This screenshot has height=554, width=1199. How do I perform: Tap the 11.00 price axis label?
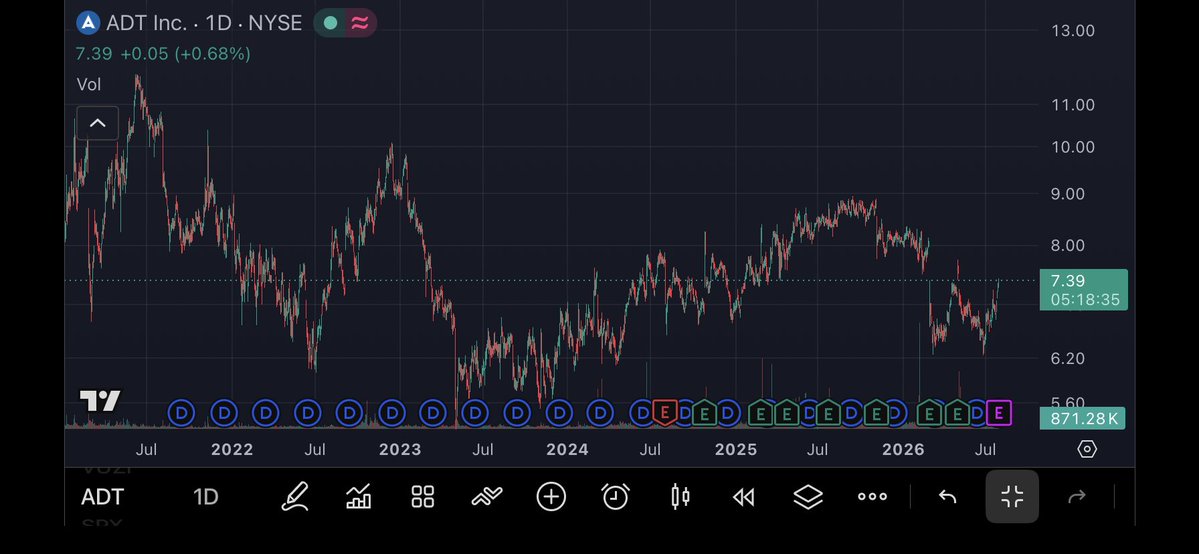[1073, 105]
